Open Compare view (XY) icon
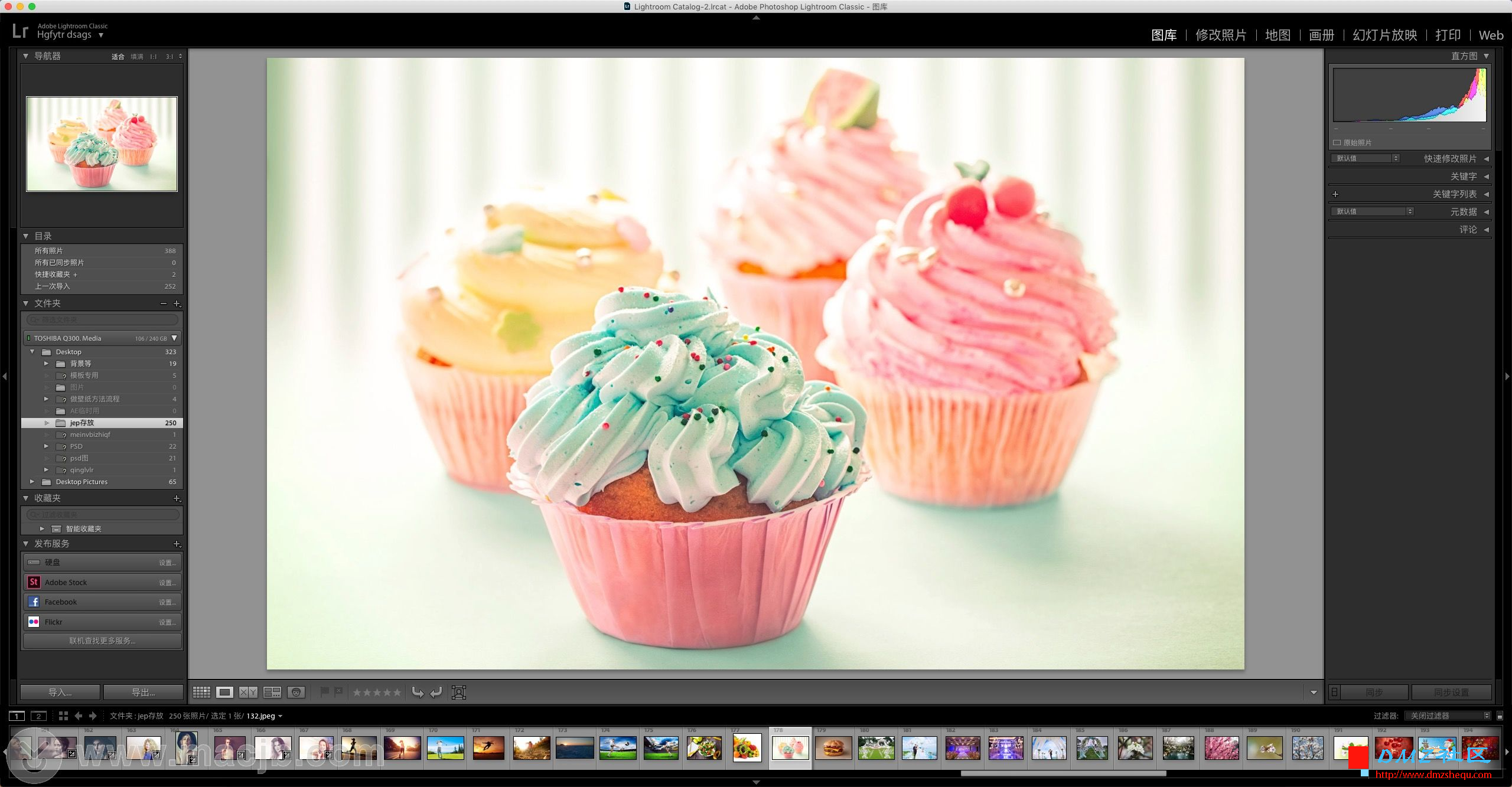Screen dimensions: 1512x787 (x=248, y=692)
